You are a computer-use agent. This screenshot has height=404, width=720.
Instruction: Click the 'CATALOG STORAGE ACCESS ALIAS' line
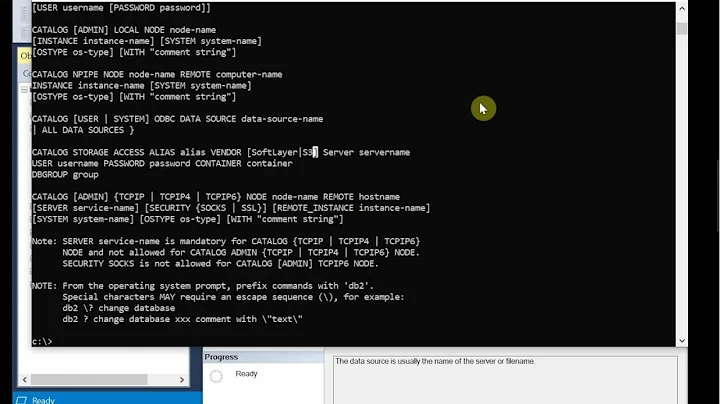(x=221, y=152)
